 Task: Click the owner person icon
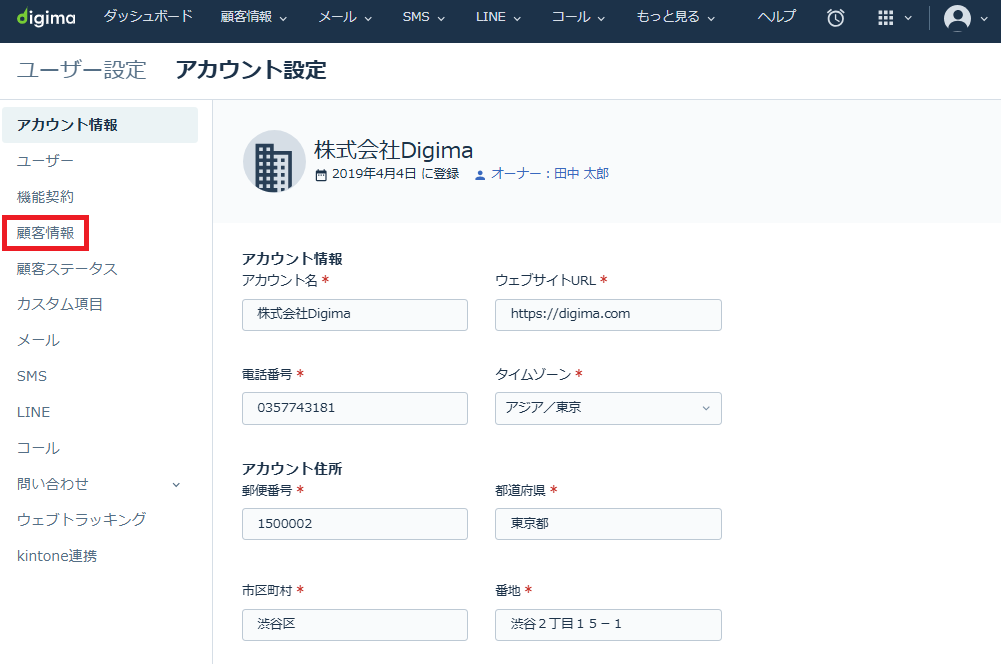point(480,175)
